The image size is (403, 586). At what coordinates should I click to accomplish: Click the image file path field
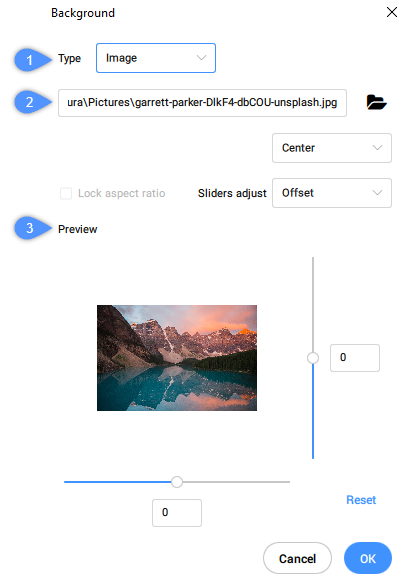[202, 103]
